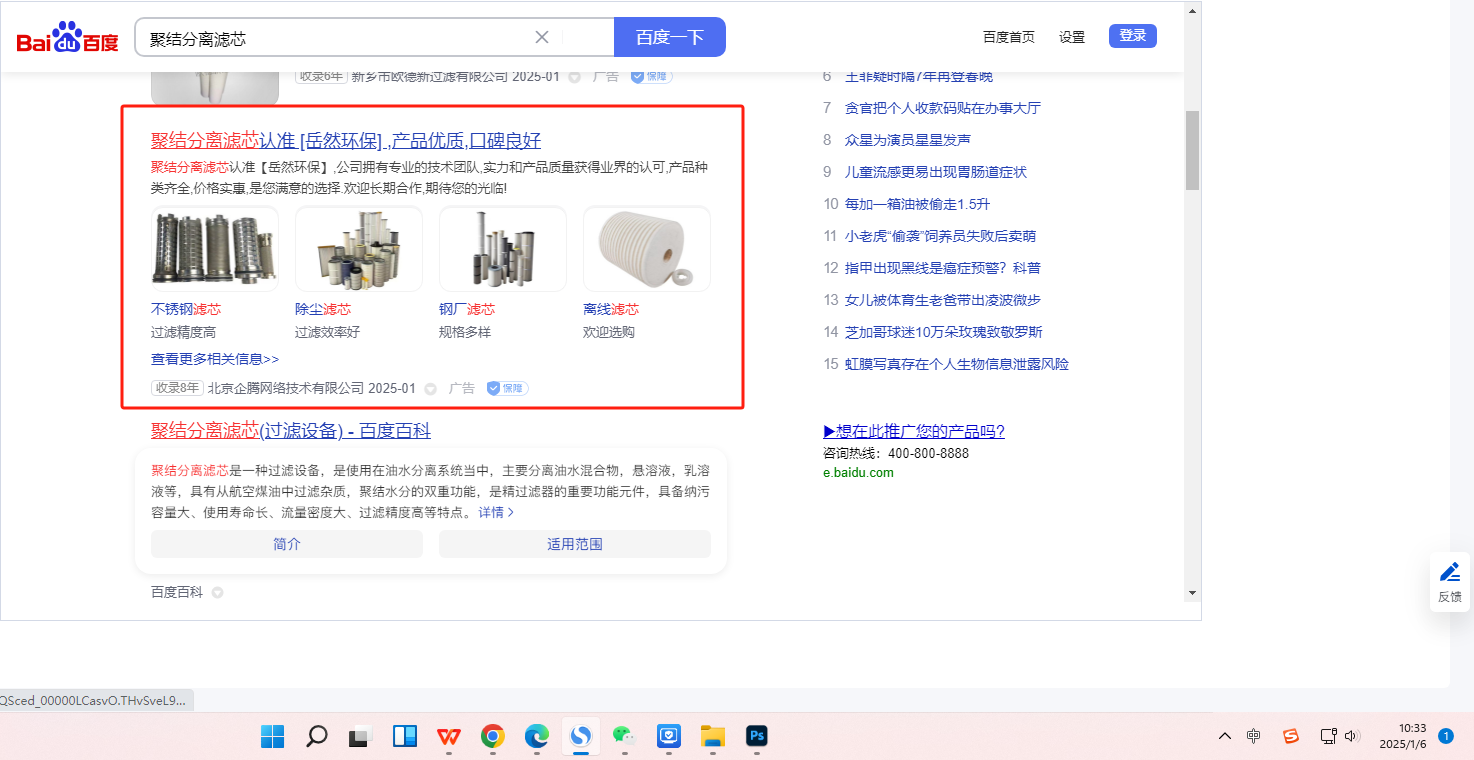The image size is (1474, 760).
Task: Go to 百度首页
Action: [x=1009, y=37]
